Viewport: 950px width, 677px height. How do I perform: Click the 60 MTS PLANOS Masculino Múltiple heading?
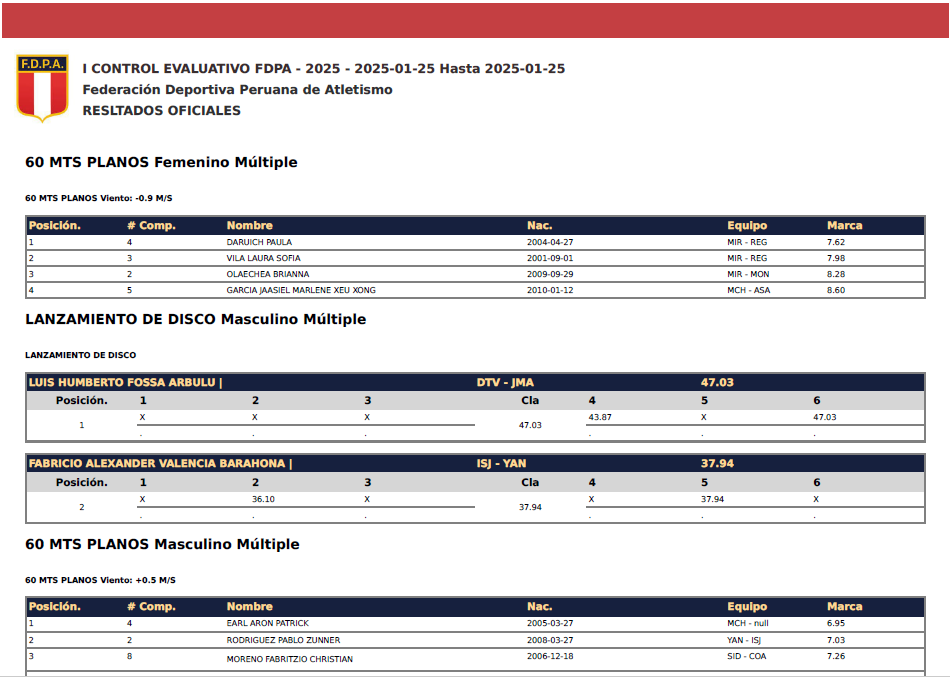coord(162,545)
